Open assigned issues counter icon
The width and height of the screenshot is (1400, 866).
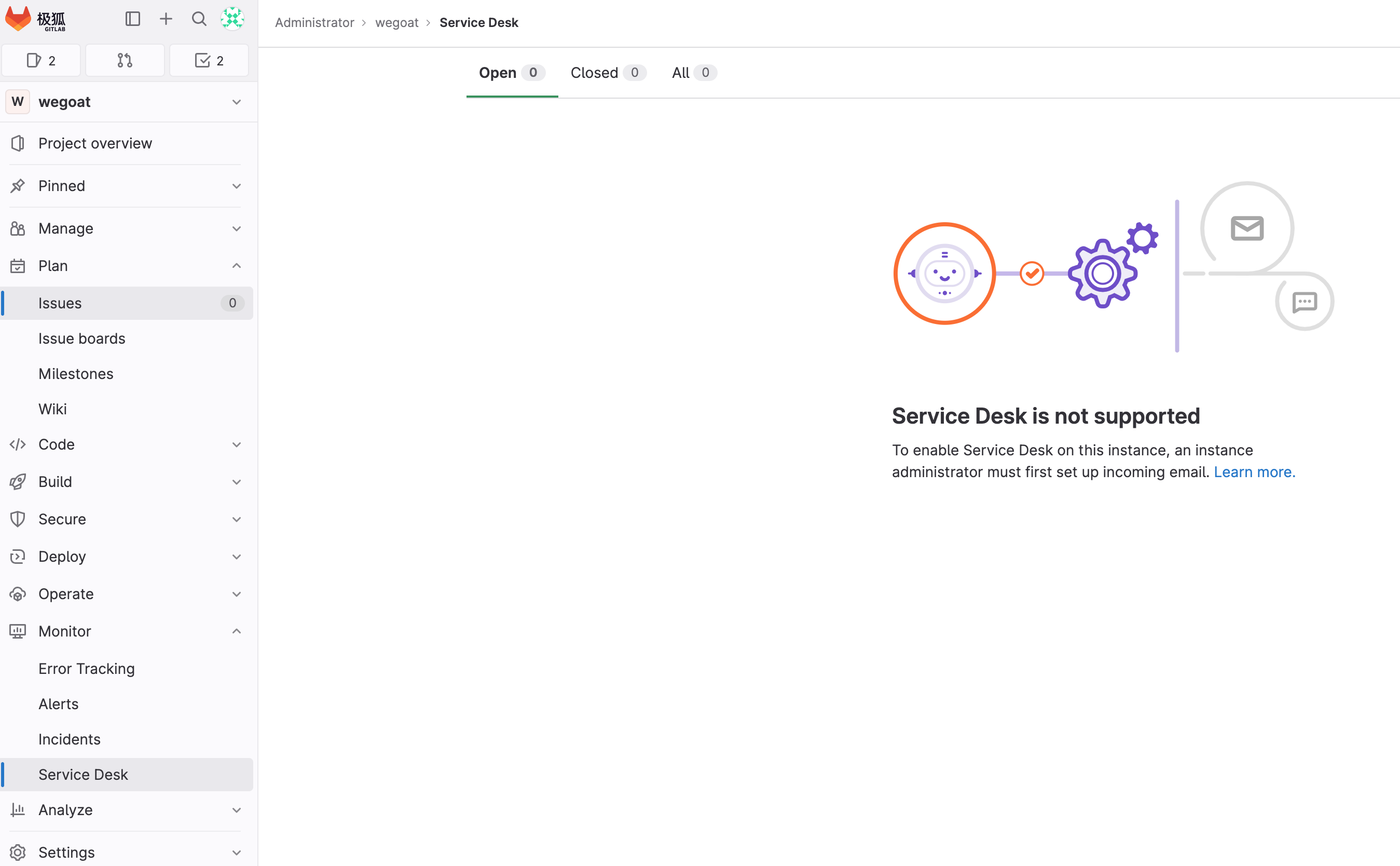[41, 60]
